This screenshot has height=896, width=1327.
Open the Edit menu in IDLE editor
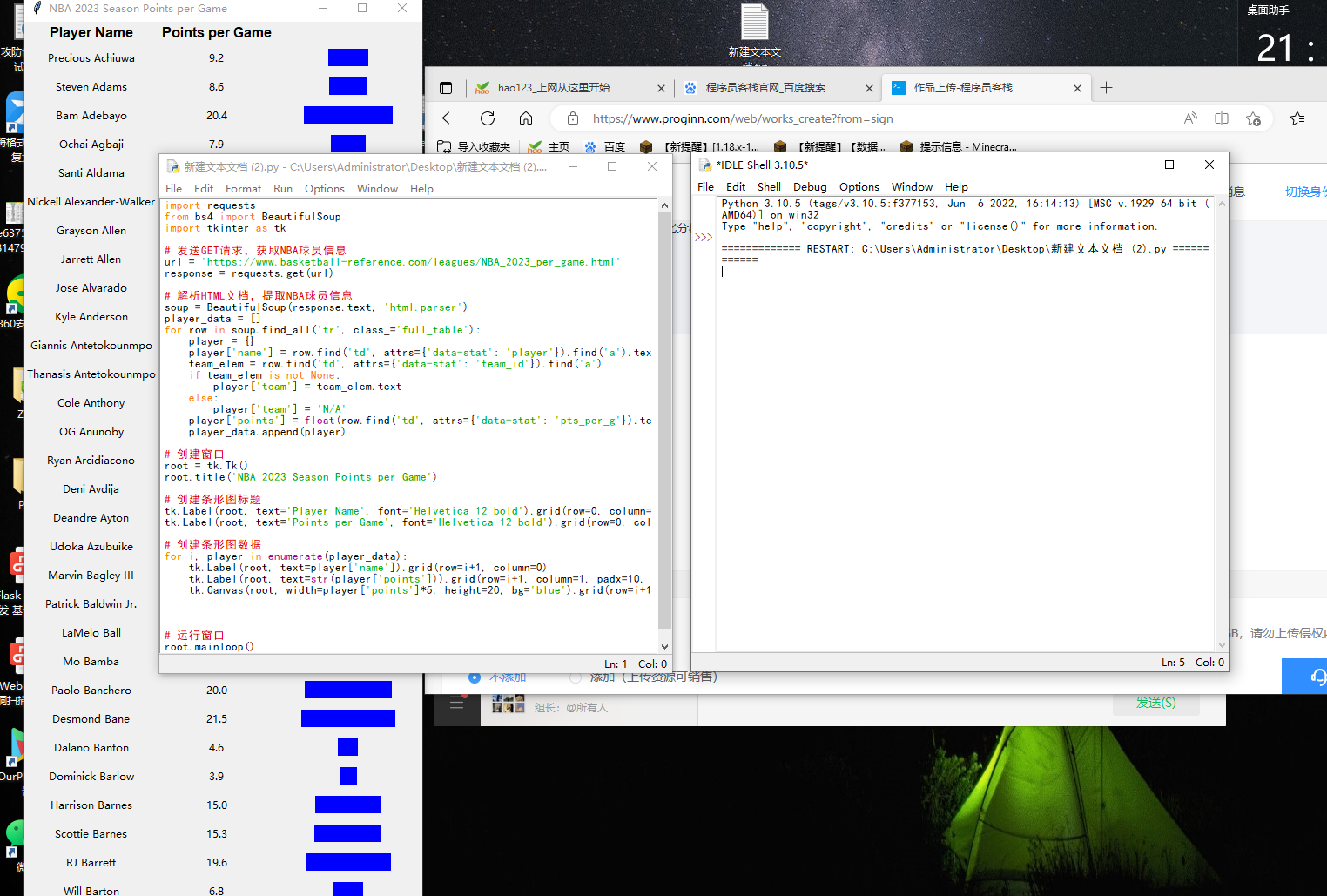[204, 189]
